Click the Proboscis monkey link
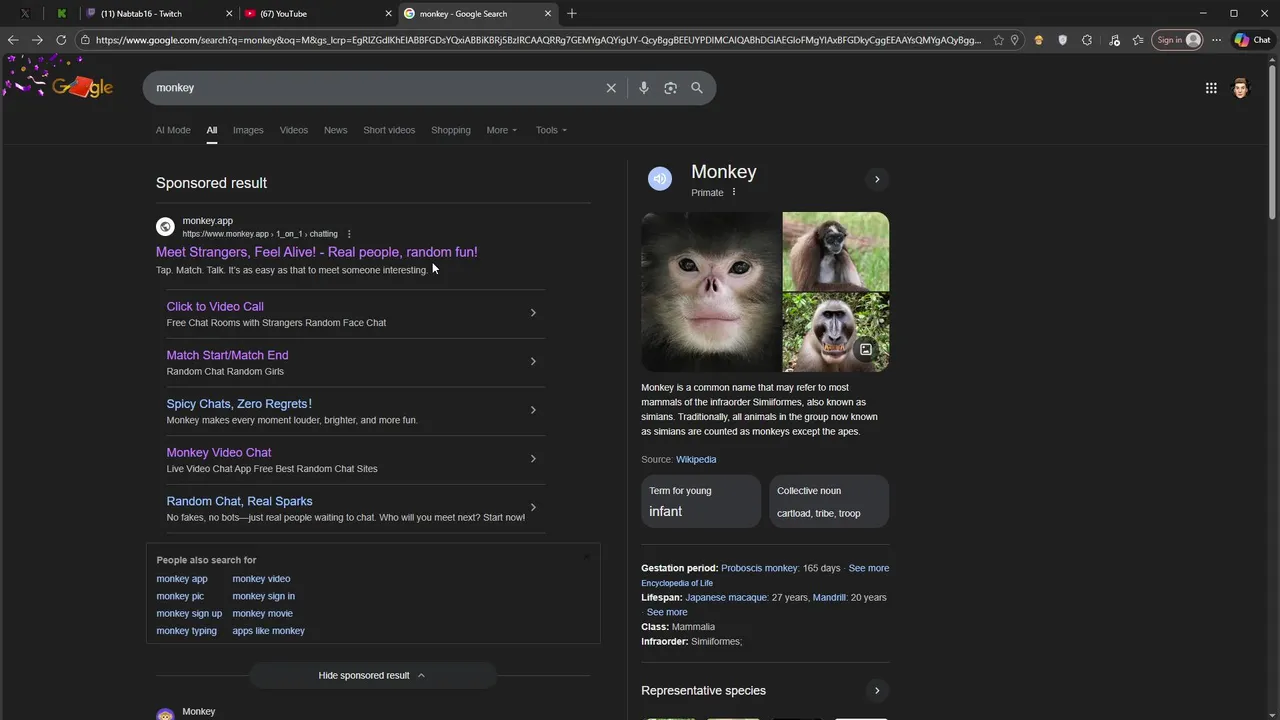This screenshot has height=720, width=1280. pyautogui.click(x=760, y=568)
